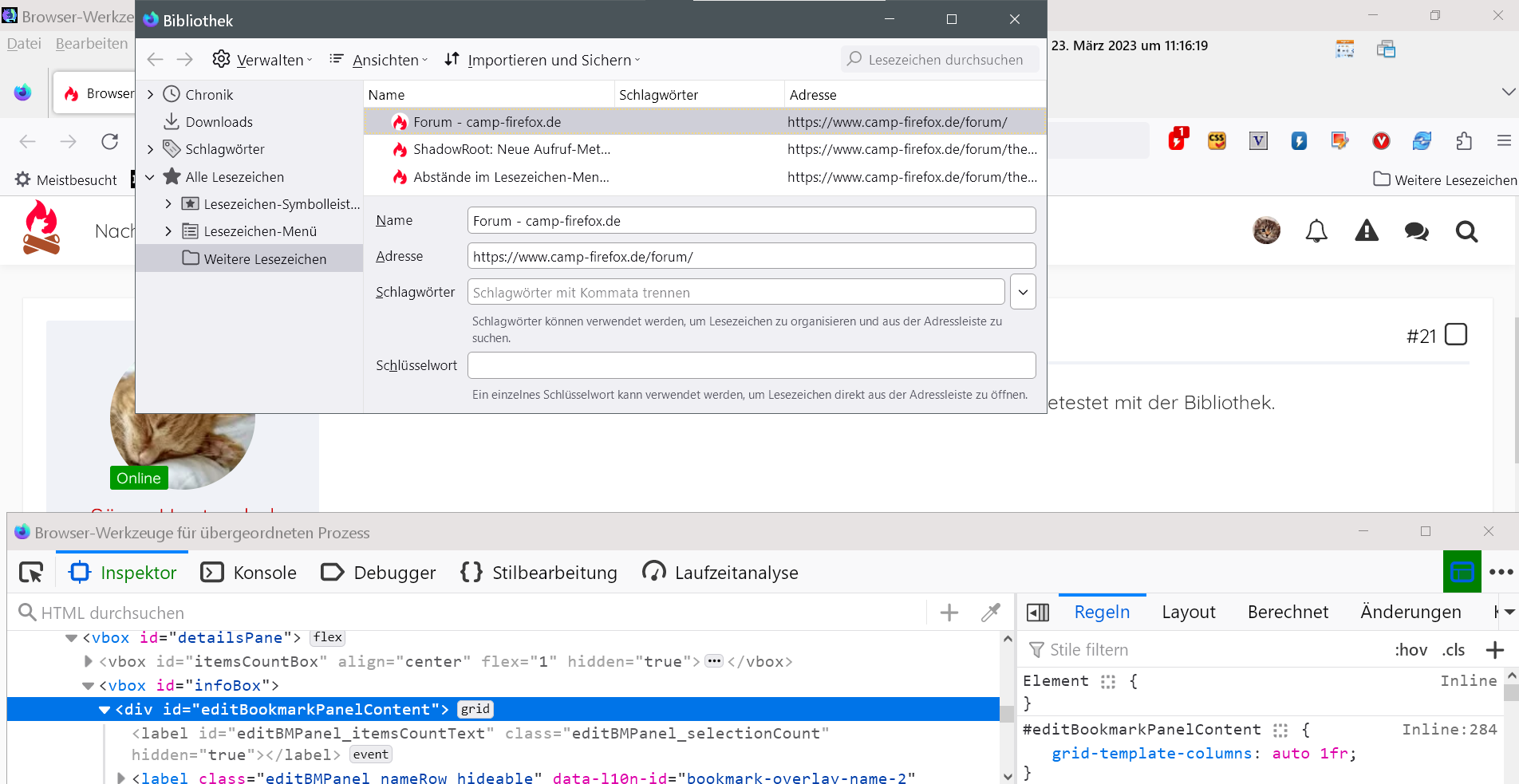Click the extensions puzzle piece icon
Viewport: 1519px width, 784px height.
coord(1463,141)
